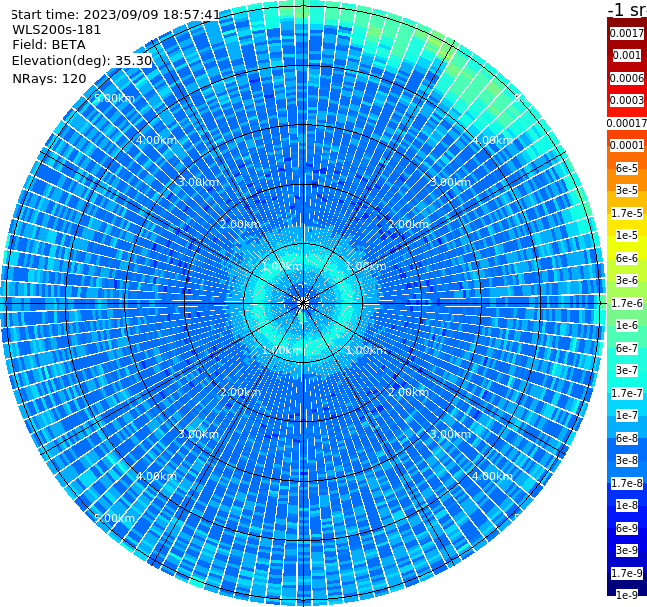Click the '1e-8' colorbar tick label
Image resolution: width=647 pixels, height=607 pixels.
[x=627, y=505]
